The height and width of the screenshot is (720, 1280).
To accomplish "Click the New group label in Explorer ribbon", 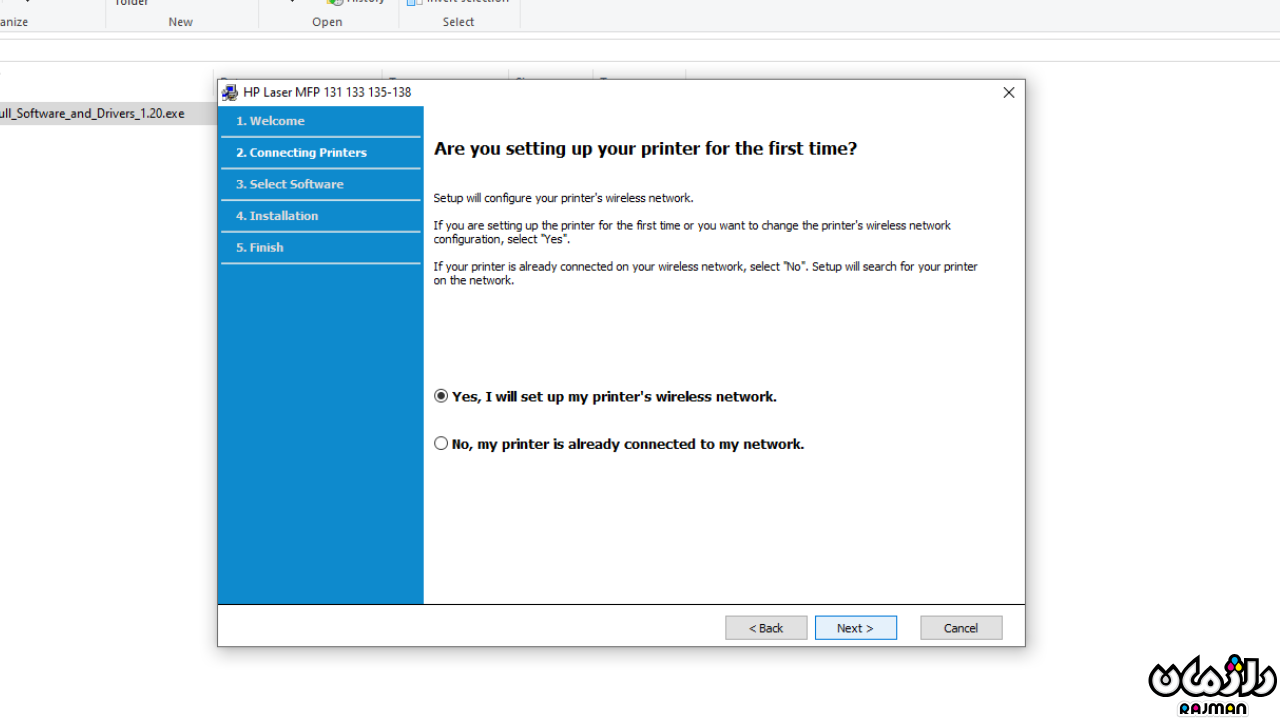I will click(x=181, y=22).
